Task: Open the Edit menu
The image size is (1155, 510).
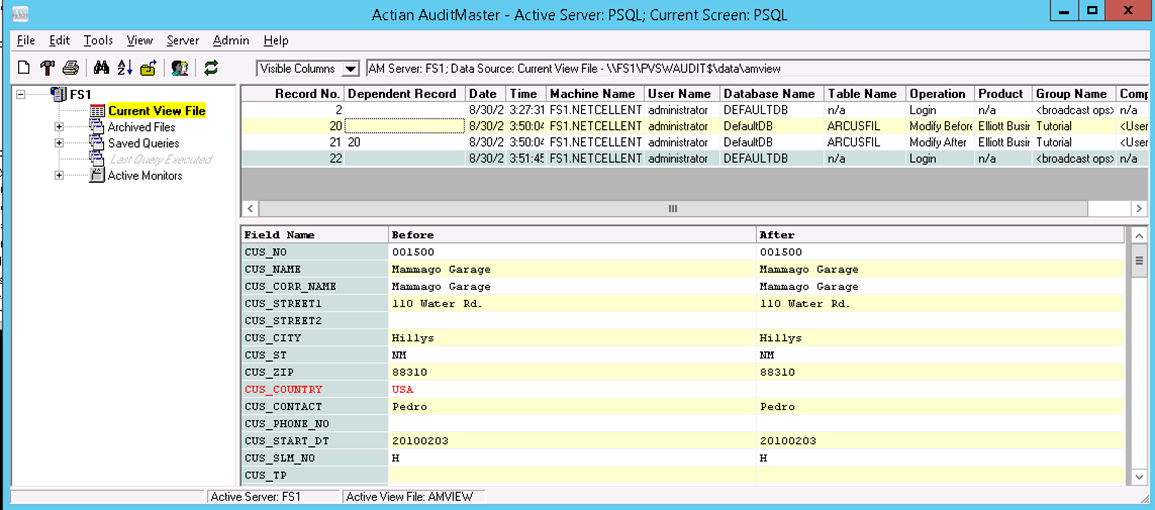Action: [60, 41]
